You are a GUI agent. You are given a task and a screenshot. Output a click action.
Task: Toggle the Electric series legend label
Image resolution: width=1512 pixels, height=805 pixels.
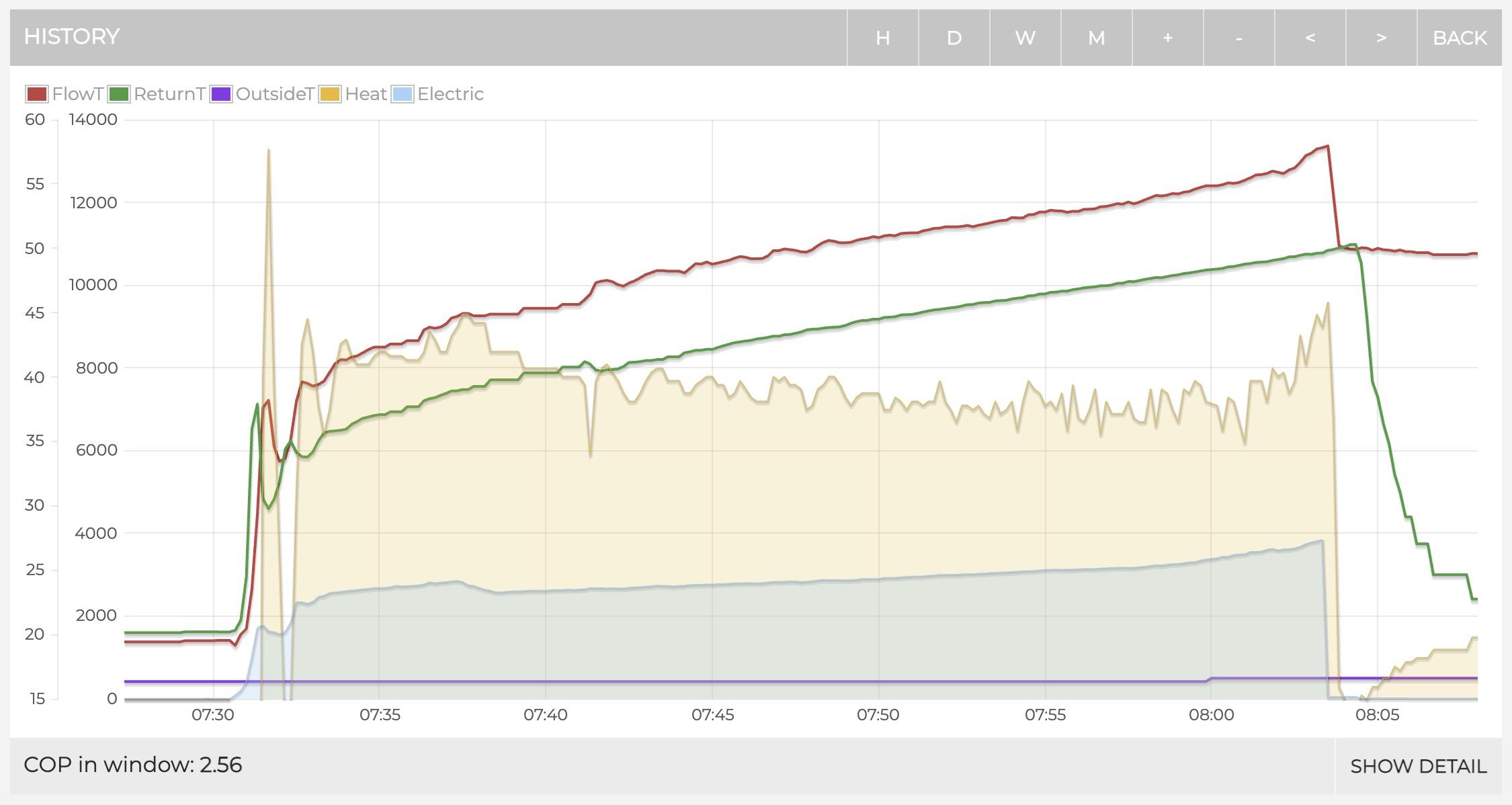[x=450, y=94]
